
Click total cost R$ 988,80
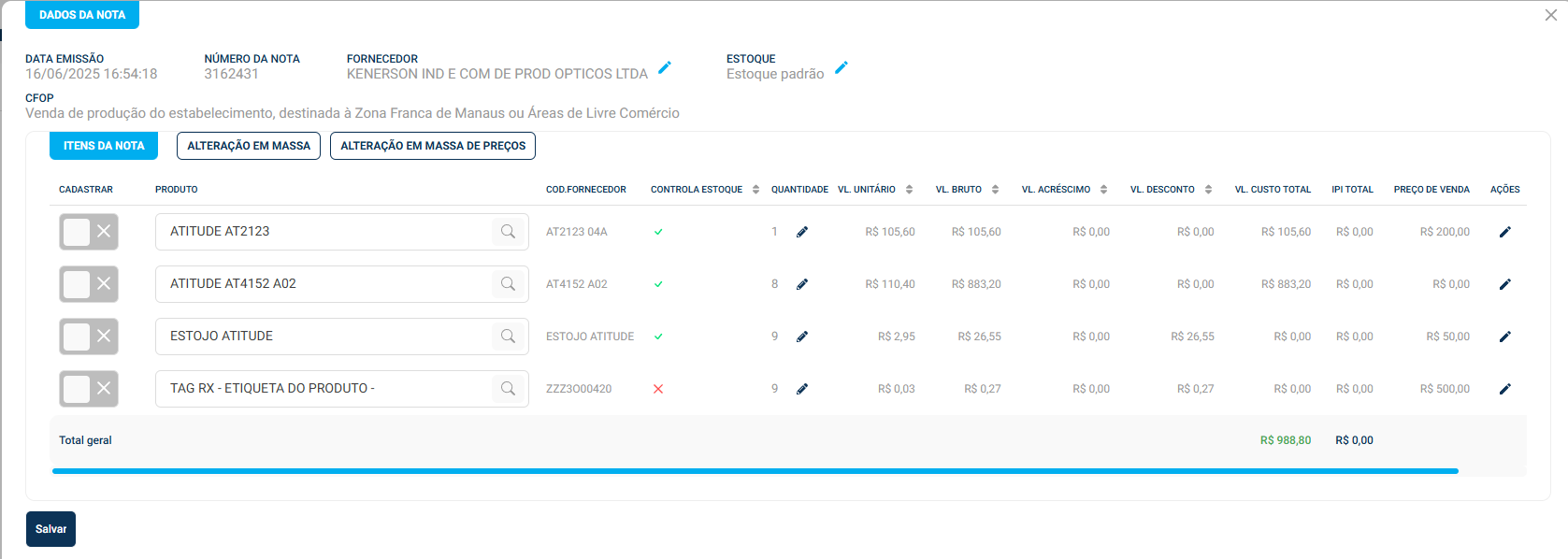point(1286,440)
